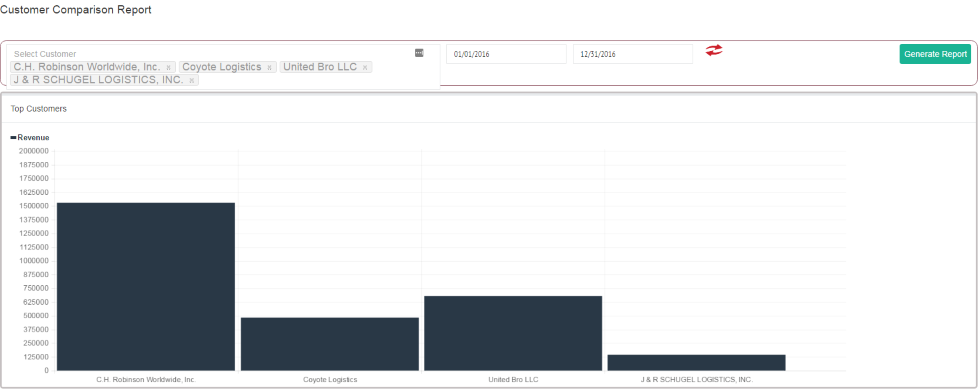Viewport: 980px width, 391px height.
Task: Click the C.H. Robinson Worldwide, Inc. axis label
Action: [146, 379]
